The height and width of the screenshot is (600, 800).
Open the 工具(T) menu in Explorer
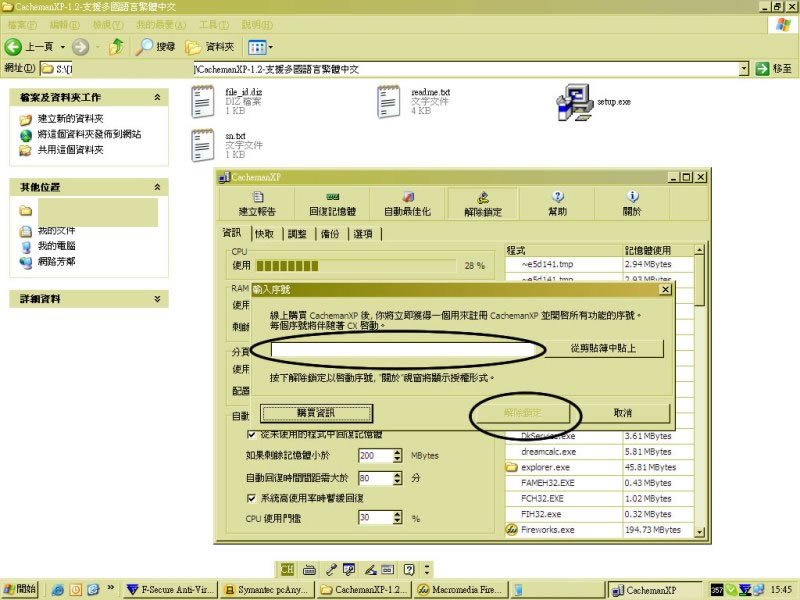point(214,24)
